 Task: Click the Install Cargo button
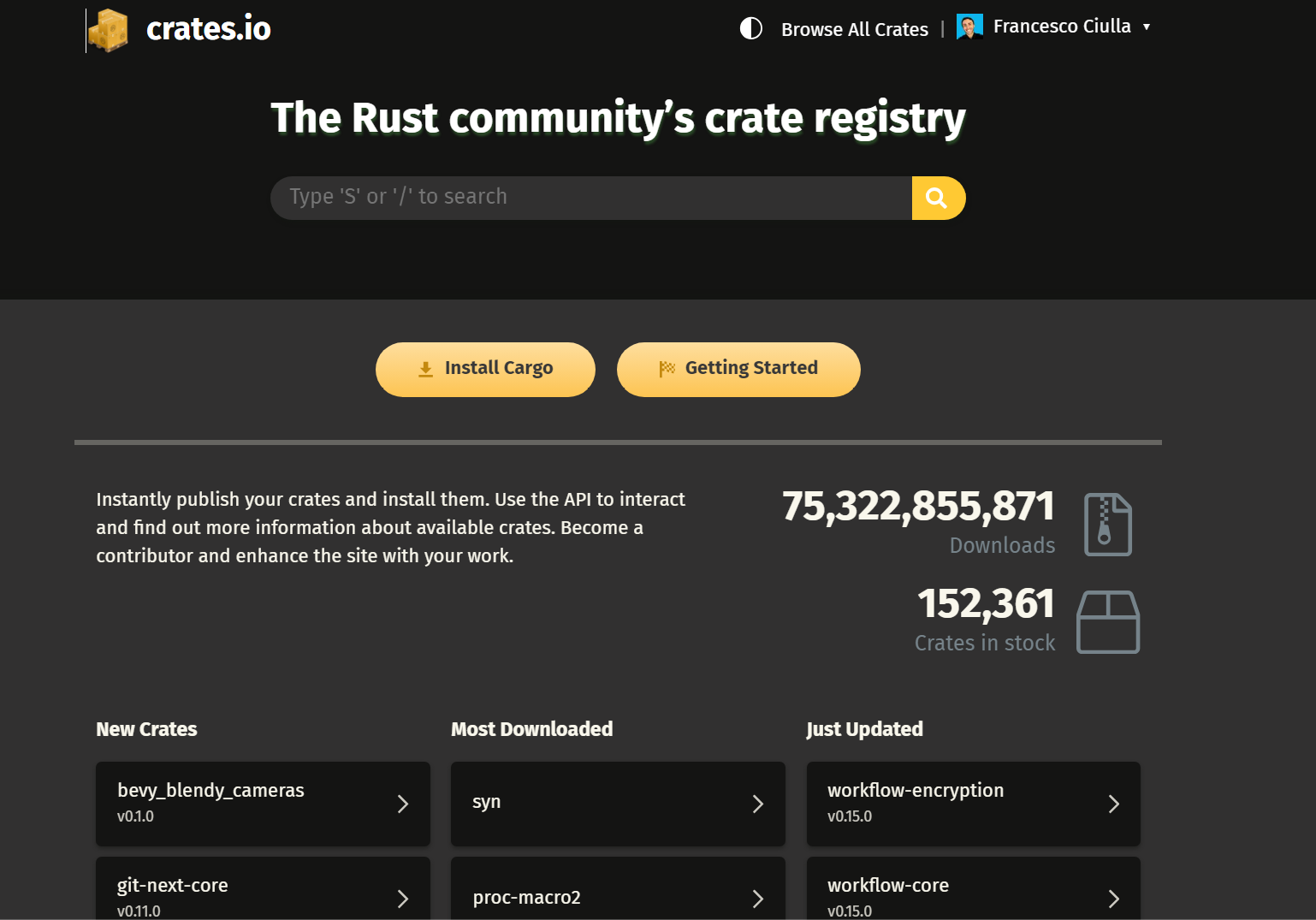[485, 369]
